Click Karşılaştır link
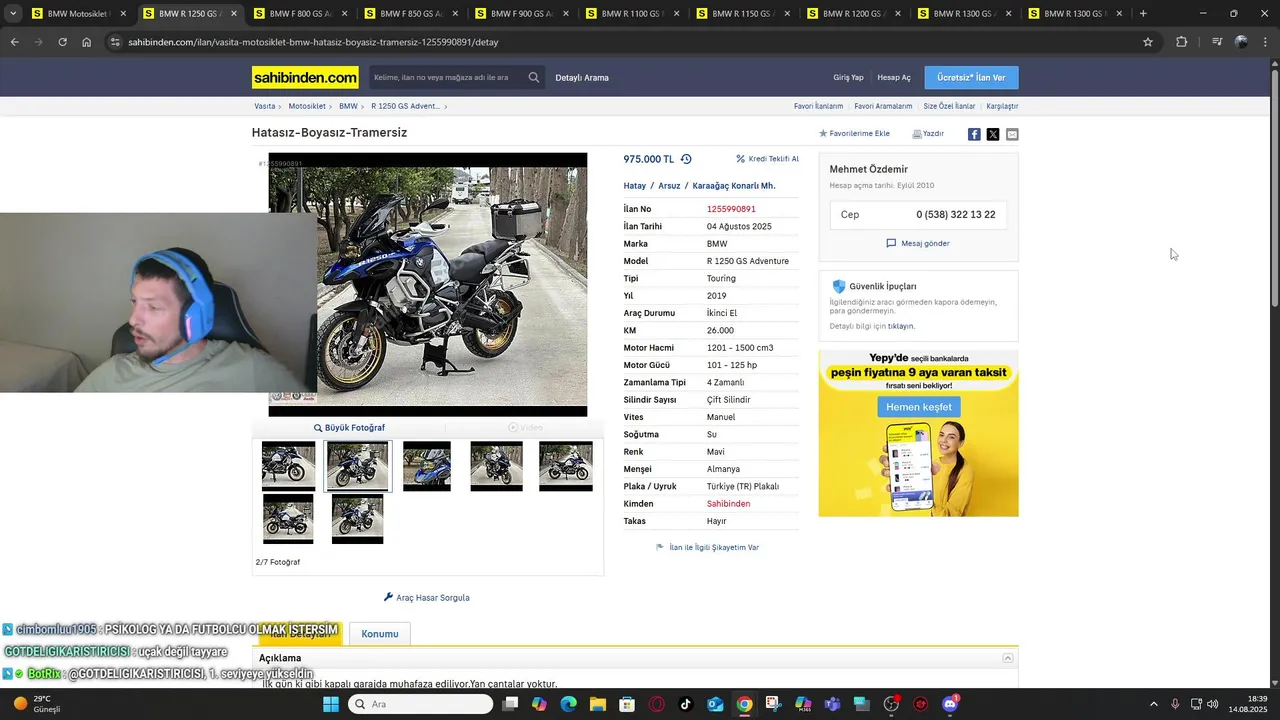The height and width of the screenshot is (720, 1280). point(1002,106)
